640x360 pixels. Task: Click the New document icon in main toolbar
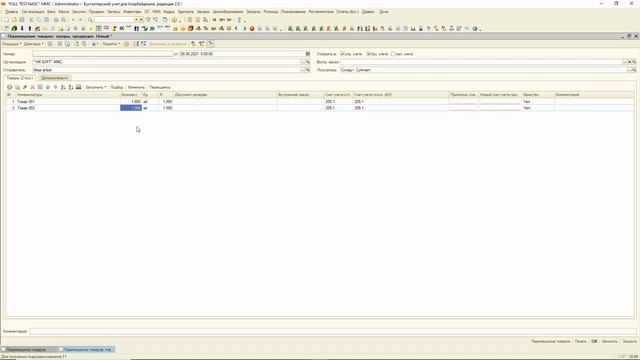coord(7,20)
